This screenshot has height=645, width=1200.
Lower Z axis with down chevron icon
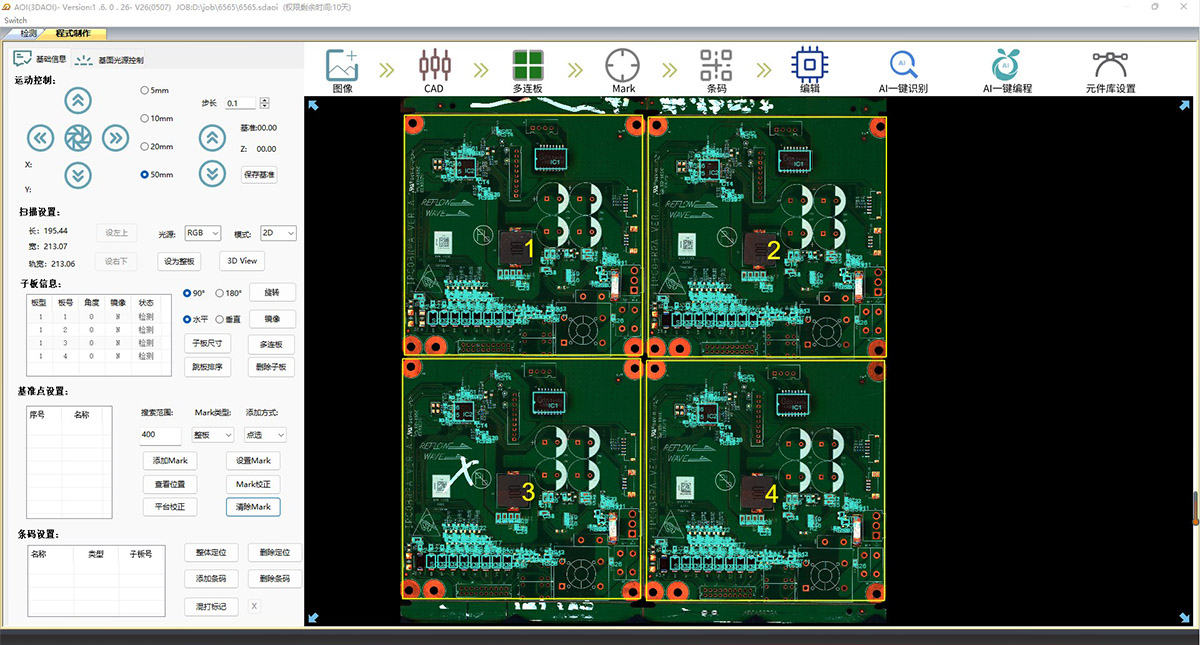(x=211, y=173)
